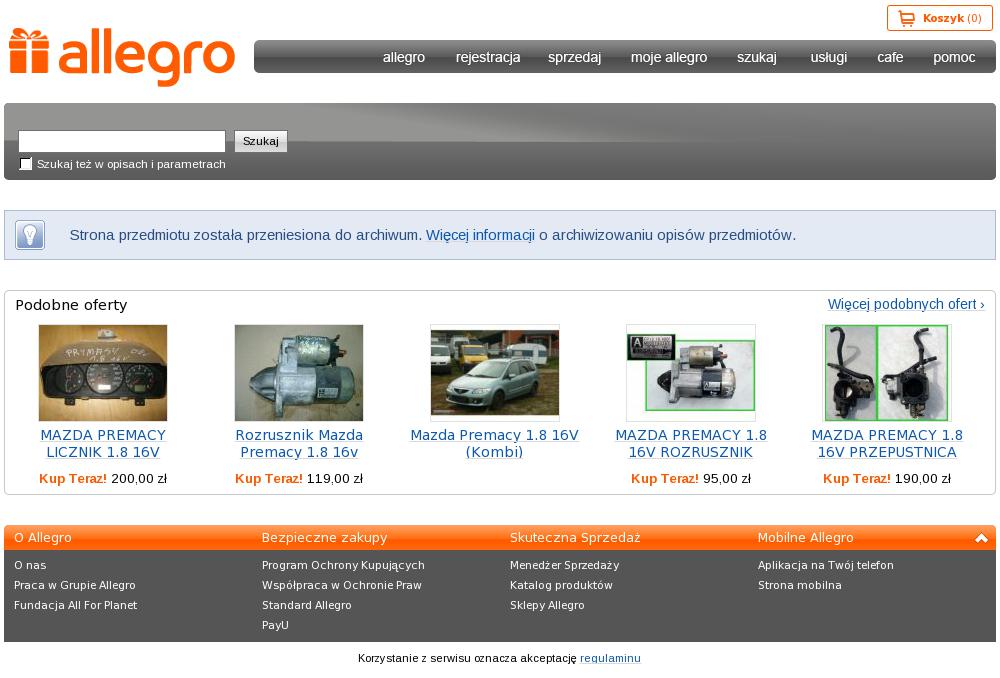Screen dimensions: 1000x678
Task: Open the szukaj menu item
Action: point(757,57)
